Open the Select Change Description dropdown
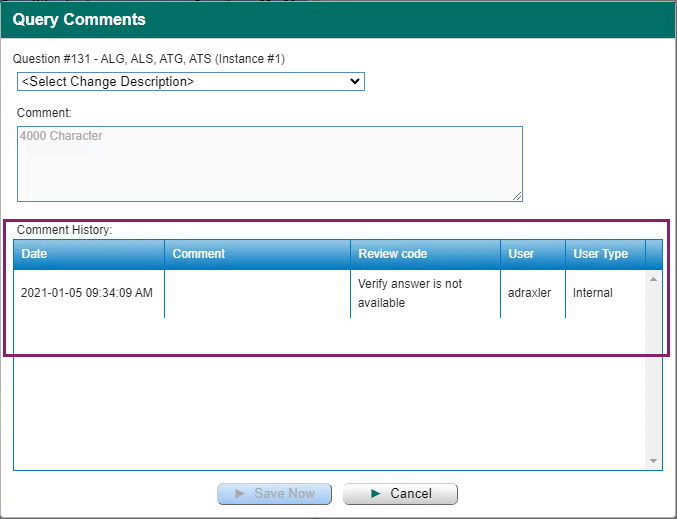Viewport: 677px width, 519px height. point(191,81)
